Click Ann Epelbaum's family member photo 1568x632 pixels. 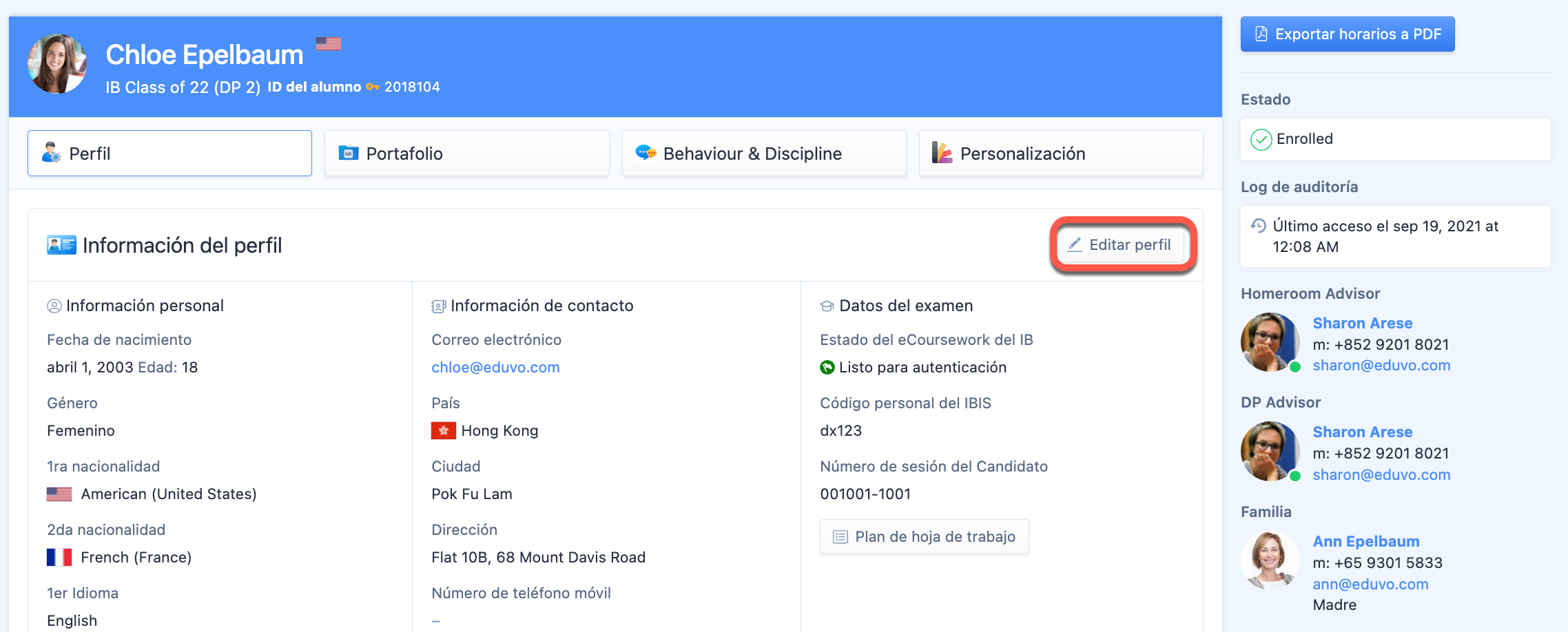click(x=1270, y=560)
